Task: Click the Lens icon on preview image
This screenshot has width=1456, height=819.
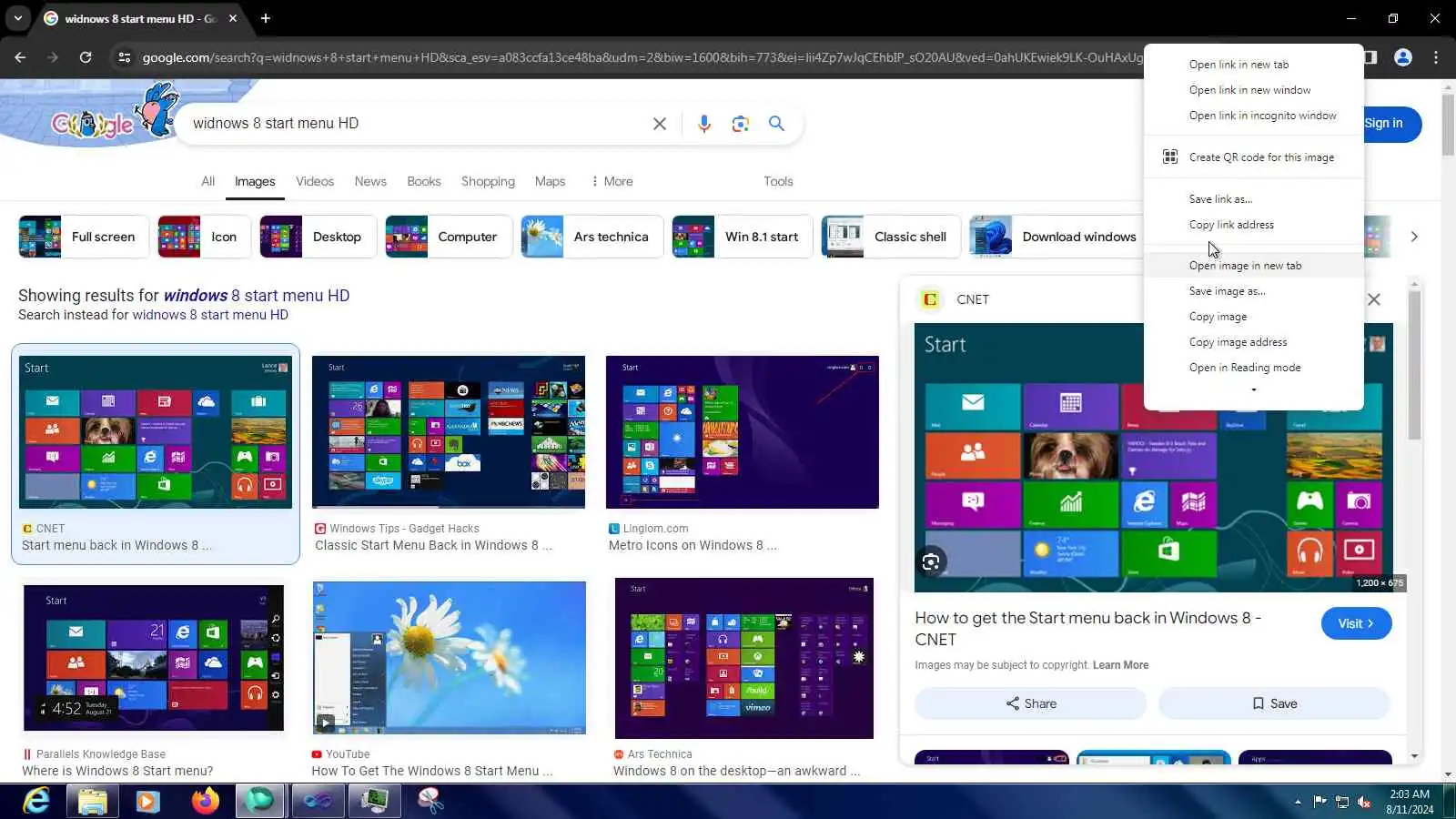Action: [x=931, y=561]
